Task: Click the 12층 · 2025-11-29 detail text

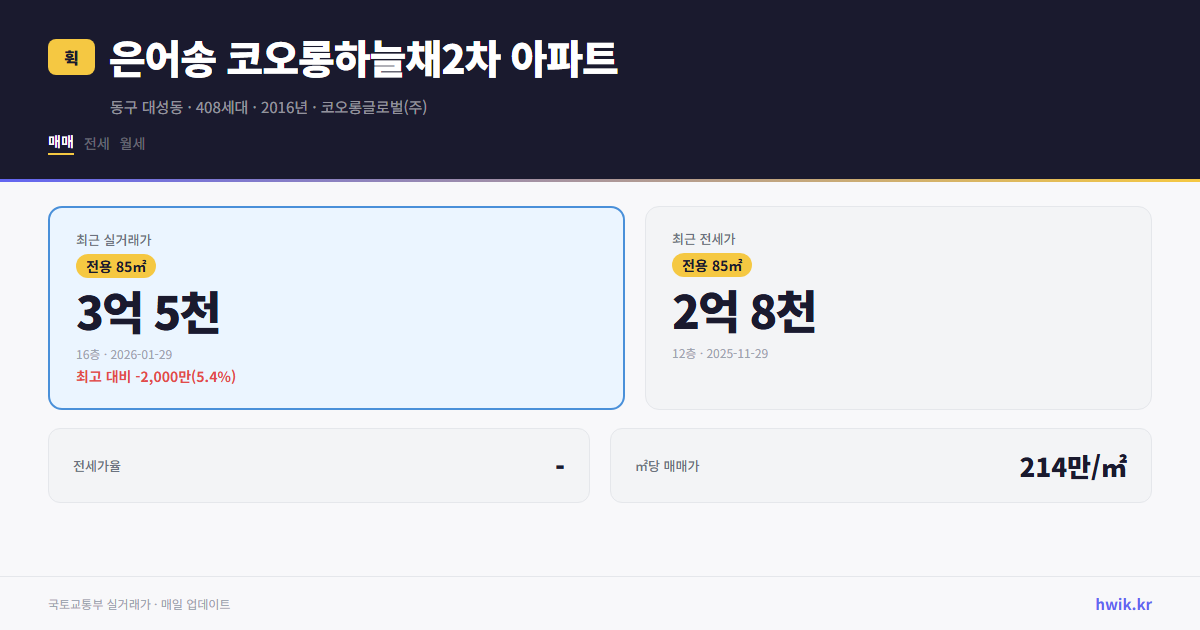Action: point(720,353)
